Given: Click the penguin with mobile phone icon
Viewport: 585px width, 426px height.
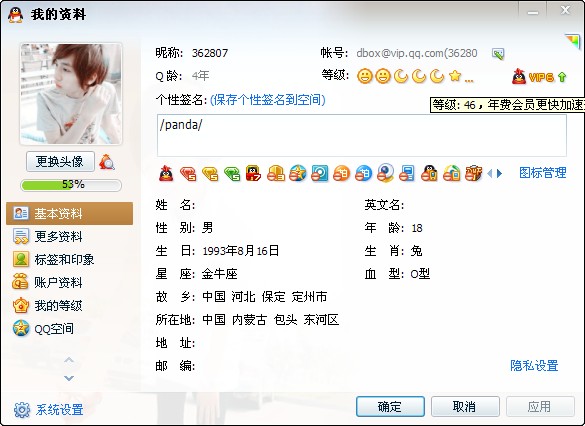Looking at the screenshot, I should 429,173.
